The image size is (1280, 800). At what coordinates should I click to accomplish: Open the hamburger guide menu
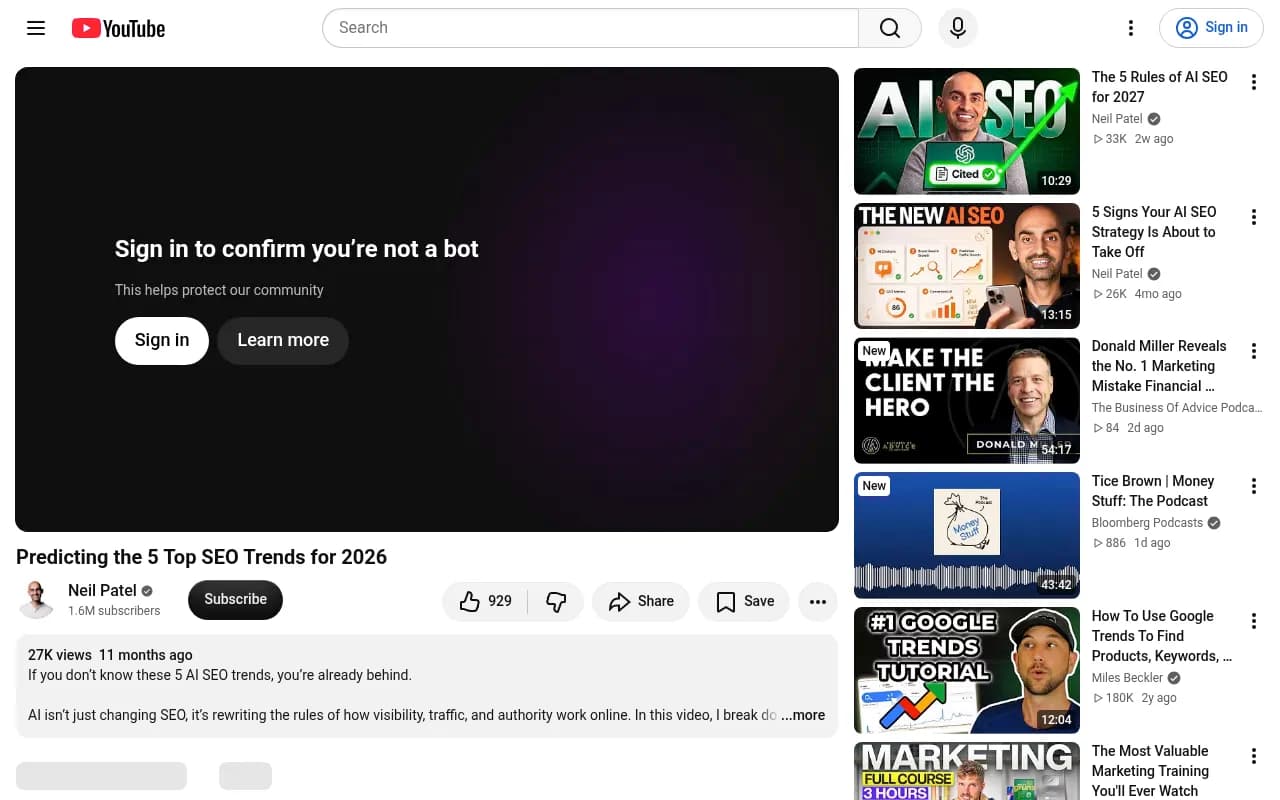coord(36,28)
